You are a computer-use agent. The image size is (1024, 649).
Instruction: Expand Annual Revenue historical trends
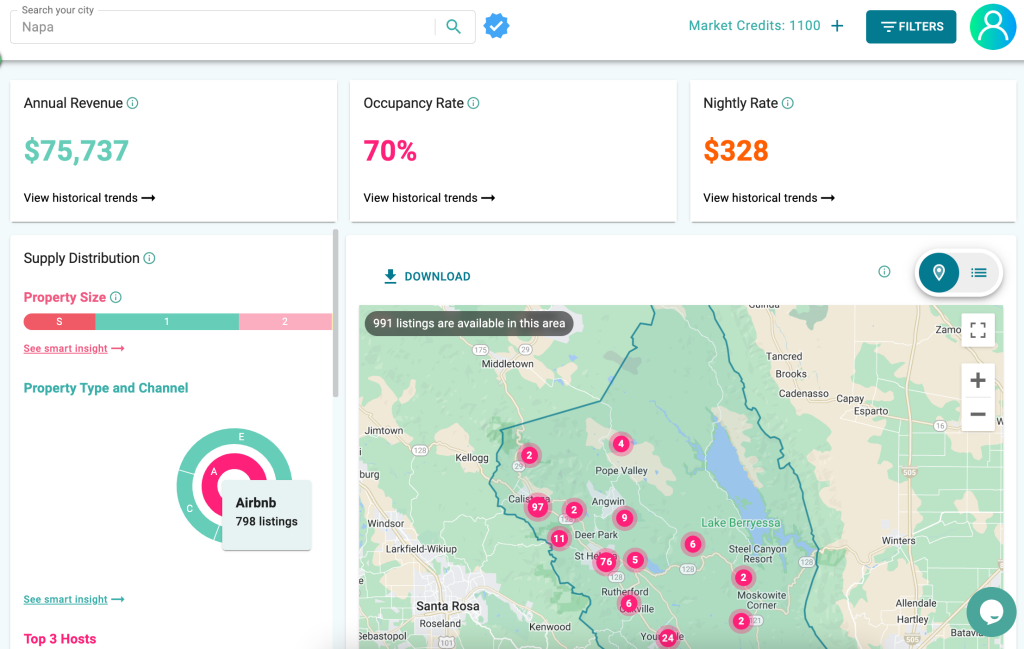89,198
